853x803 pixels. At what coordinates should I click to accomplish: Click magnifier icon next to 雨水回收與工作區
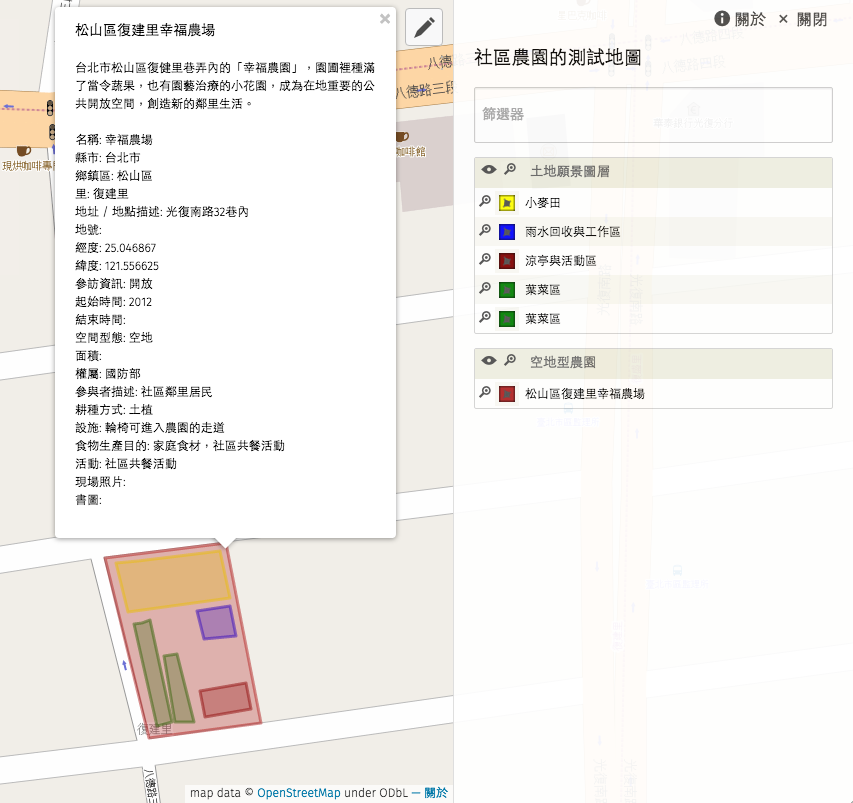pyautogui.click(x=485, y=231)
